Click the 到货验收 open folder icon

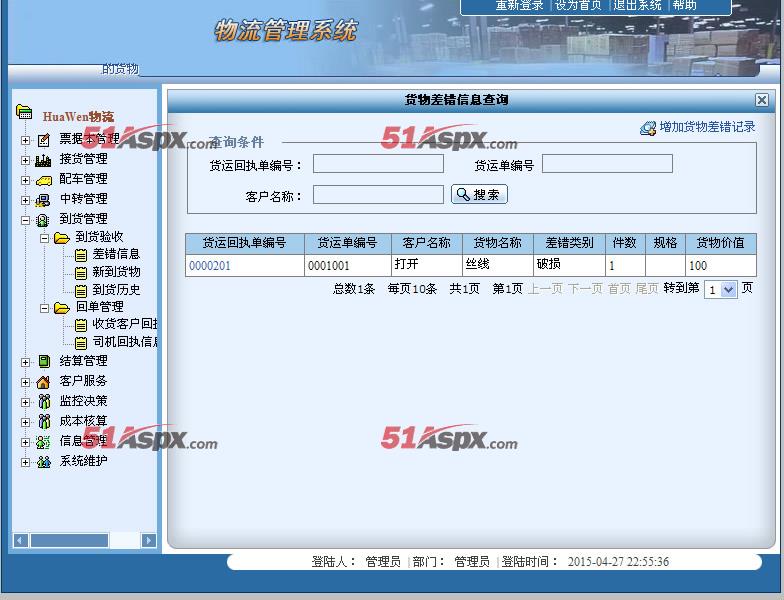62,238
